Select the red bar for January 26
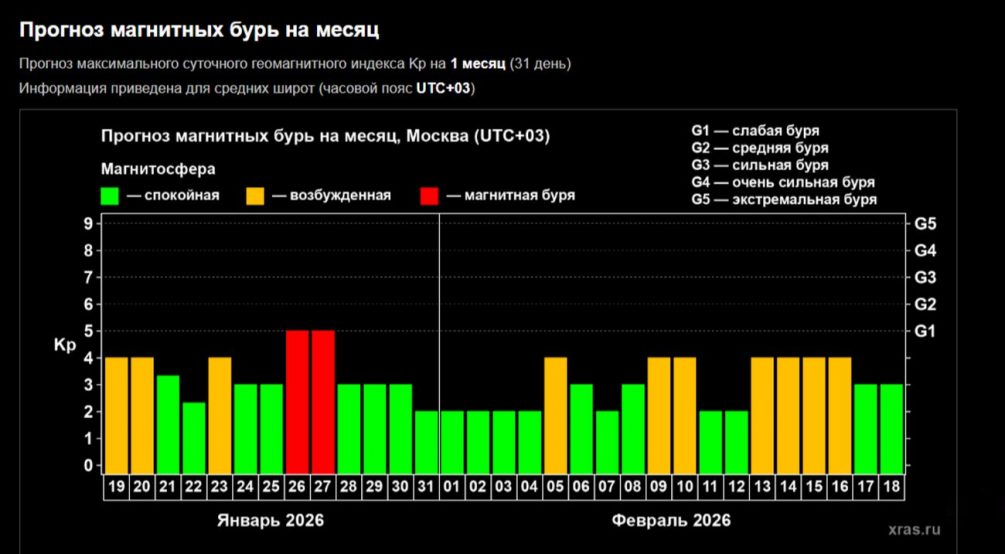This screenshot has width=1005, height=554. (298, 398)
